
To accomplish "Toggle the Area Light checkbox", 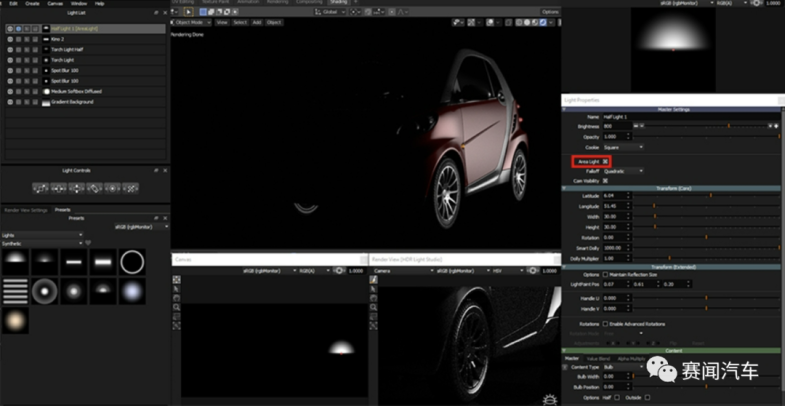I will 605,161.
